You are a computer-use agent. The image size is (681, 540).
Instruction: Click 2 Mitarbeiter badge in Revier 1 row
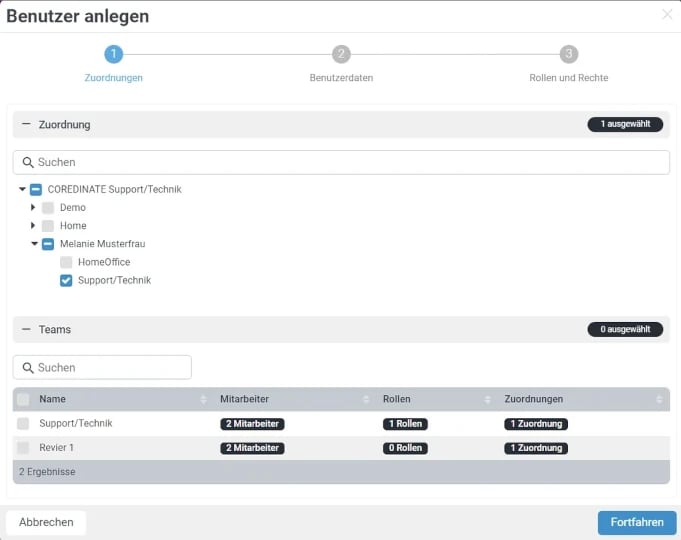252,448
